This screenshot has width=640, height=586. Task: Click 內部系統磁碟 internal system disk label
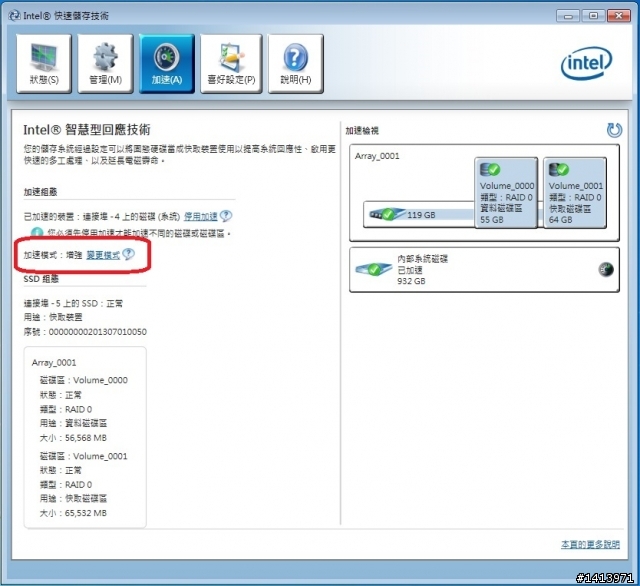coord(422,259)
